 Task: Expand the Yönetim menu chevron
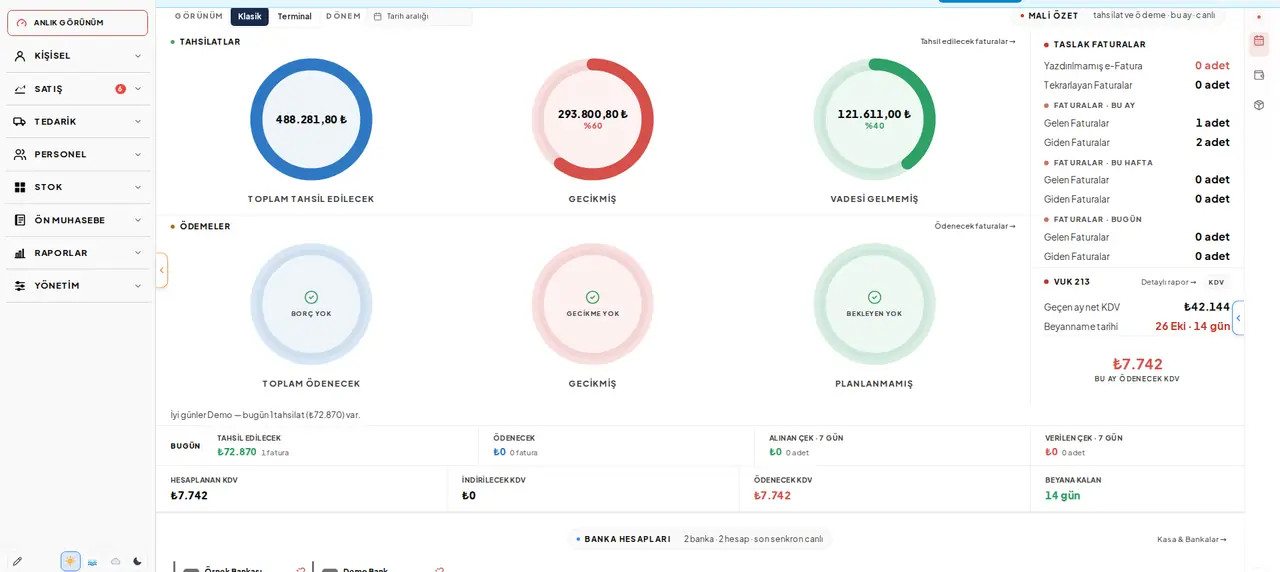point(138,286)
